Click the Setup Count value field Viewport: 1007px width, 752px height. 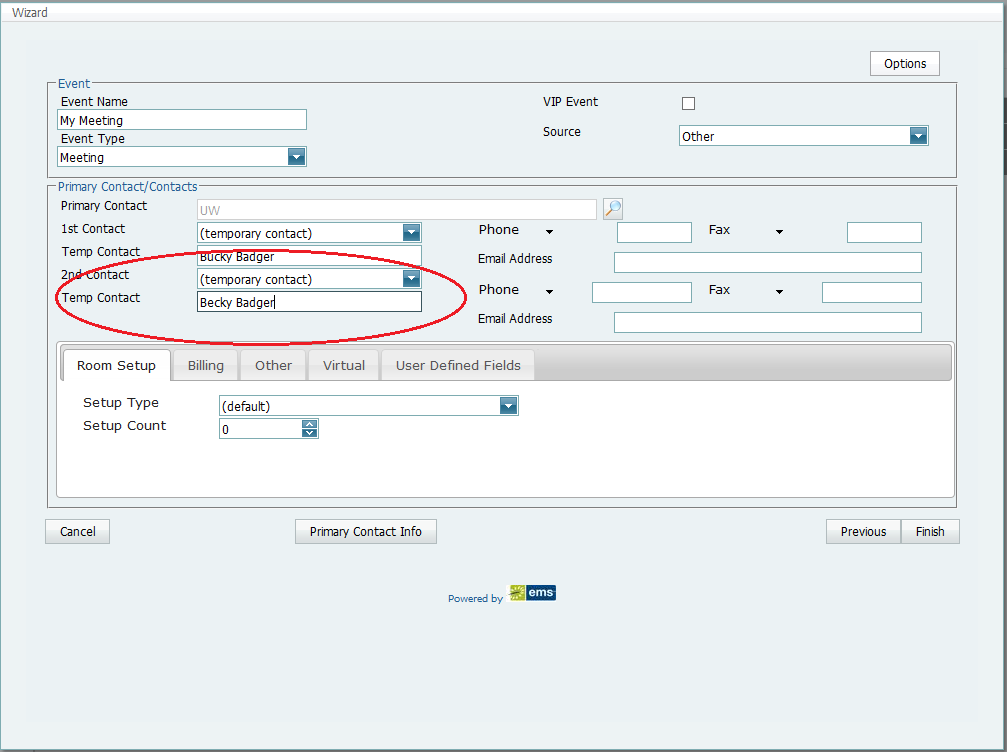(x=261, y=429)
